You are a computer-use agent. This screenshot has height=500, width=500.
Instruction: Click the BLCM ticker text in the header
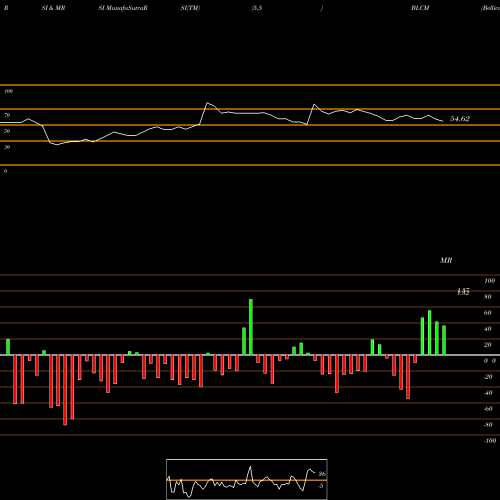click(x=420, y=8)
